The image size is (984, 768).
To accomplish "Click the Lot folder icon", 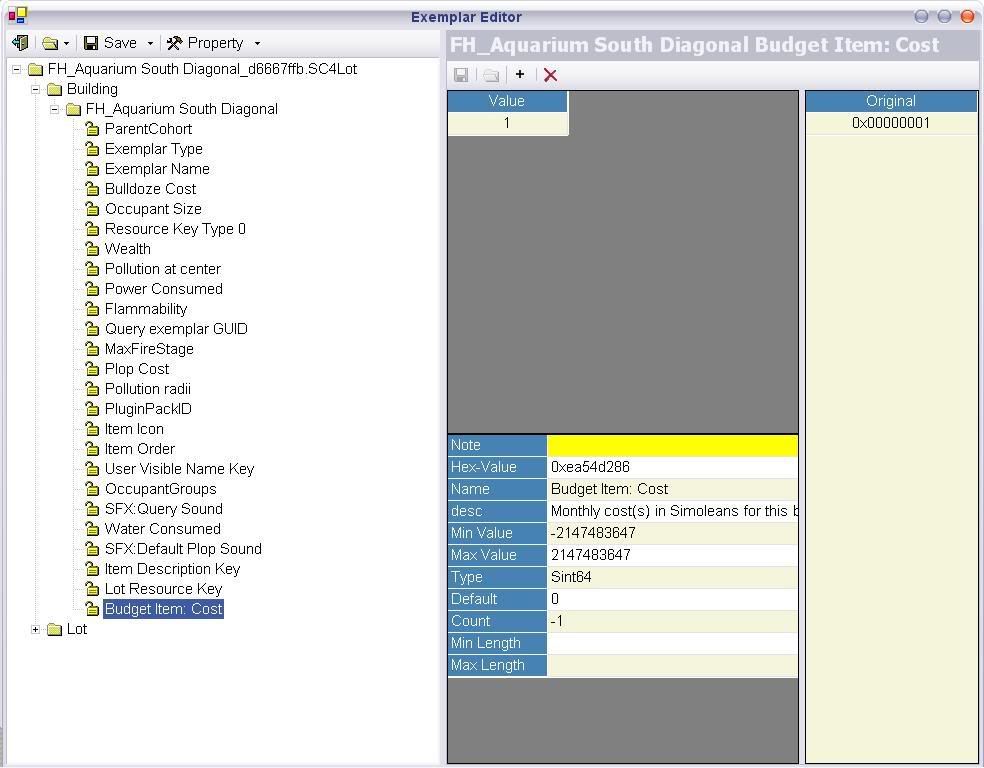I will [55, 629].
